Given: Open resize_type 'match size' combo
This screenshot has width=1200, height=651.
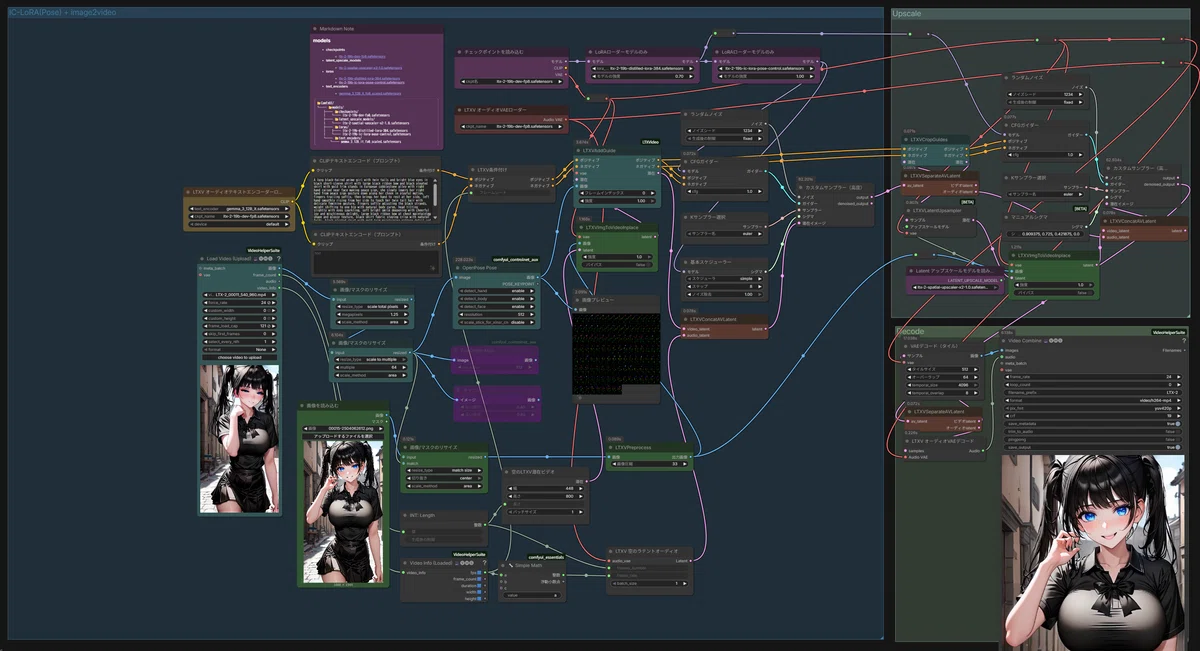Looking at the screenshot, I should (x=444, y=470).
